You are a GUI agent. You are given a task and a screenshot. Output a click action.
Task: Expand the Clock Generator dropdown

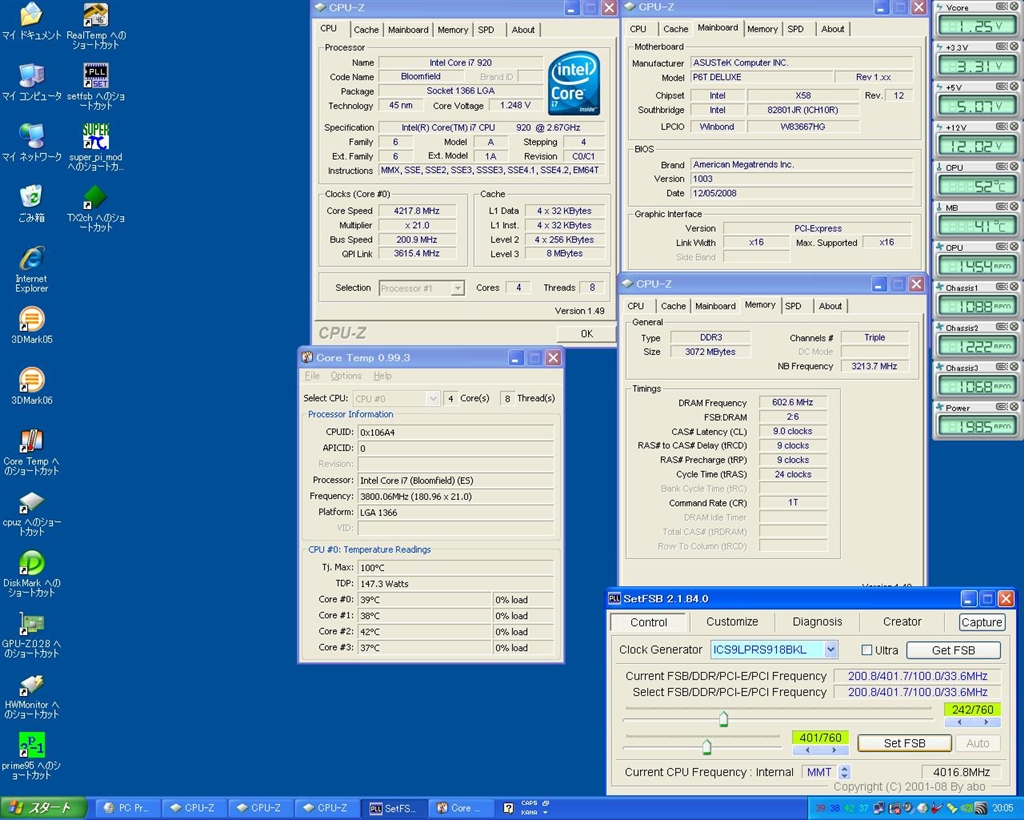tap(831, 650)
